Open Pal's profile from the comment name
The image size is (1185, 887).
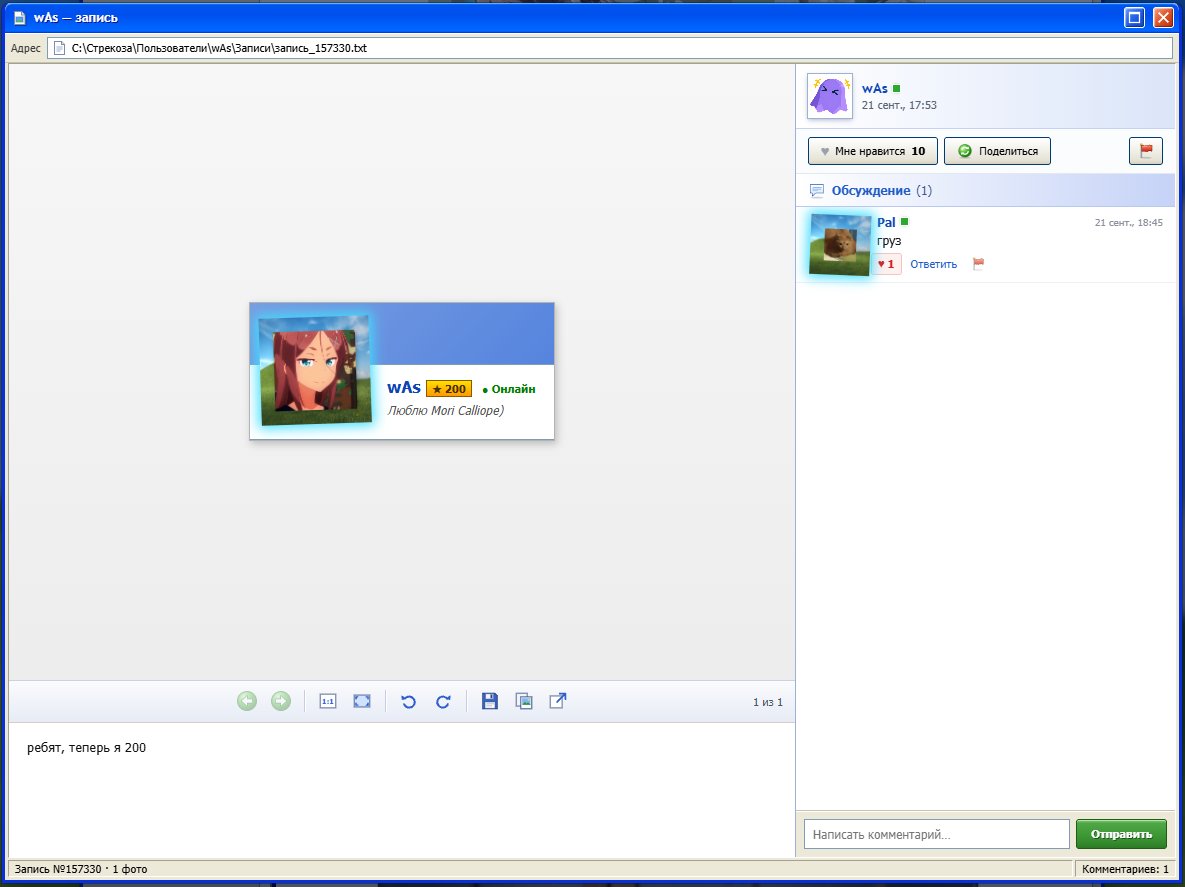tap(886, 222)
